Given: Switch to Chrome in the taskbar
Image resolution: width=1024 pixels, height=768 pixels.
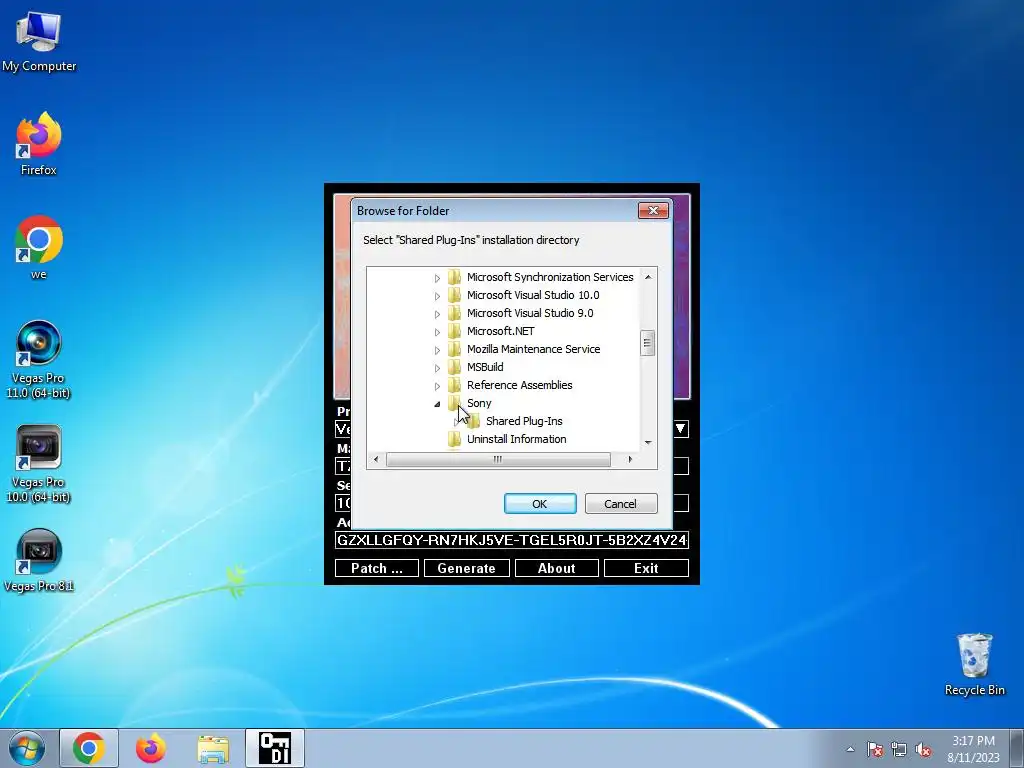Looking at the screenshot, I should coord(89,748).
